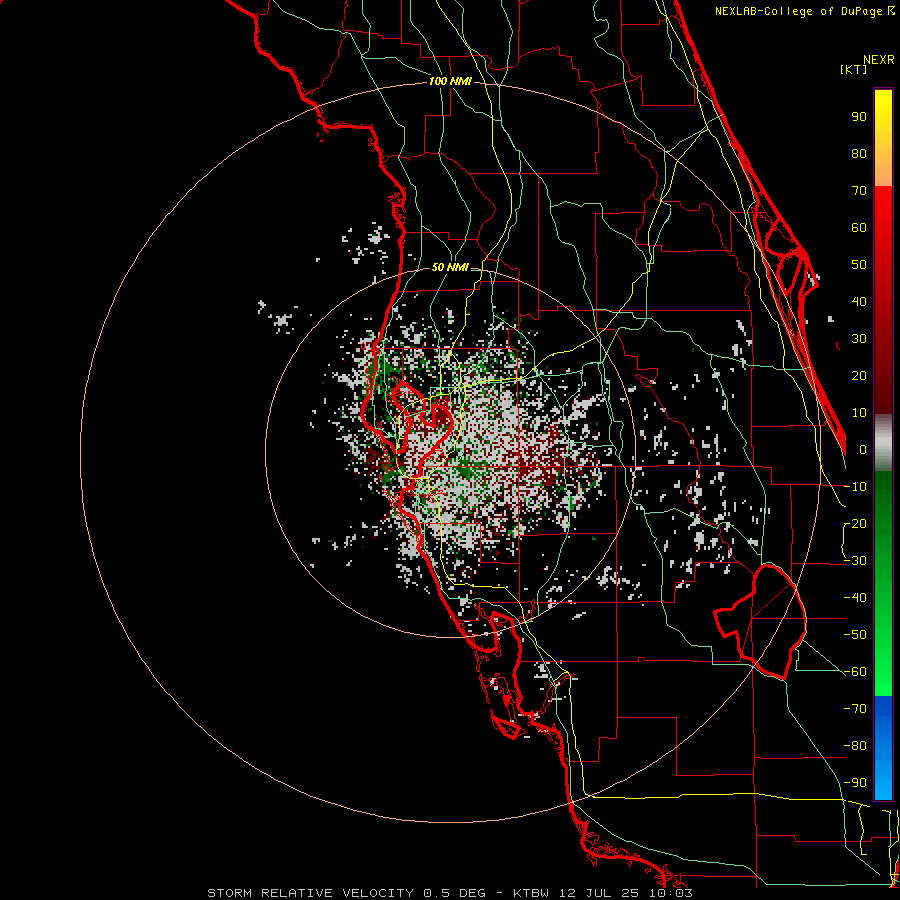Select the -20 value on the velocity scale
The image size is (900, 900).
855,523
